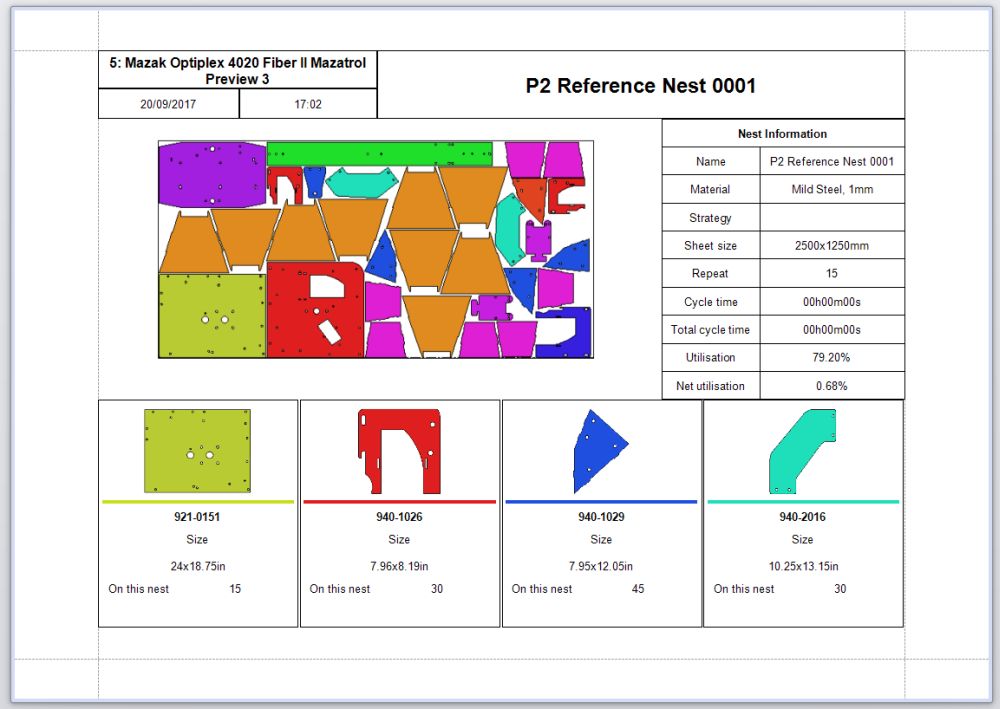This screenshot has height=709, width=1000.
Task: Click the 0.68% net utilisation value
Action: point(832,385)
